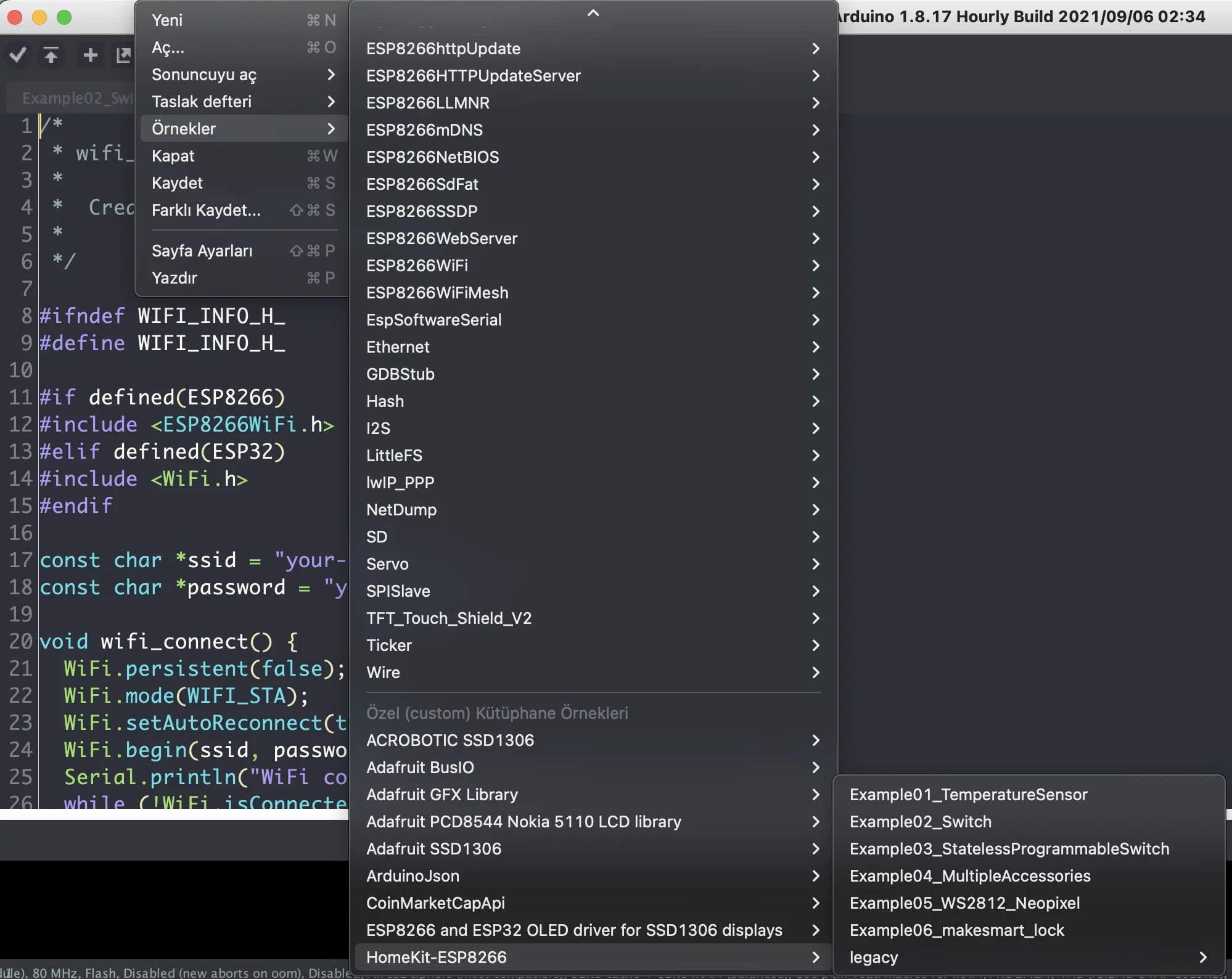Image resolution: width=1232 pixels, height=979 pixels.
Task: Open ESP8266WiFiMesh examples submenu
Action: pos(593,293)
